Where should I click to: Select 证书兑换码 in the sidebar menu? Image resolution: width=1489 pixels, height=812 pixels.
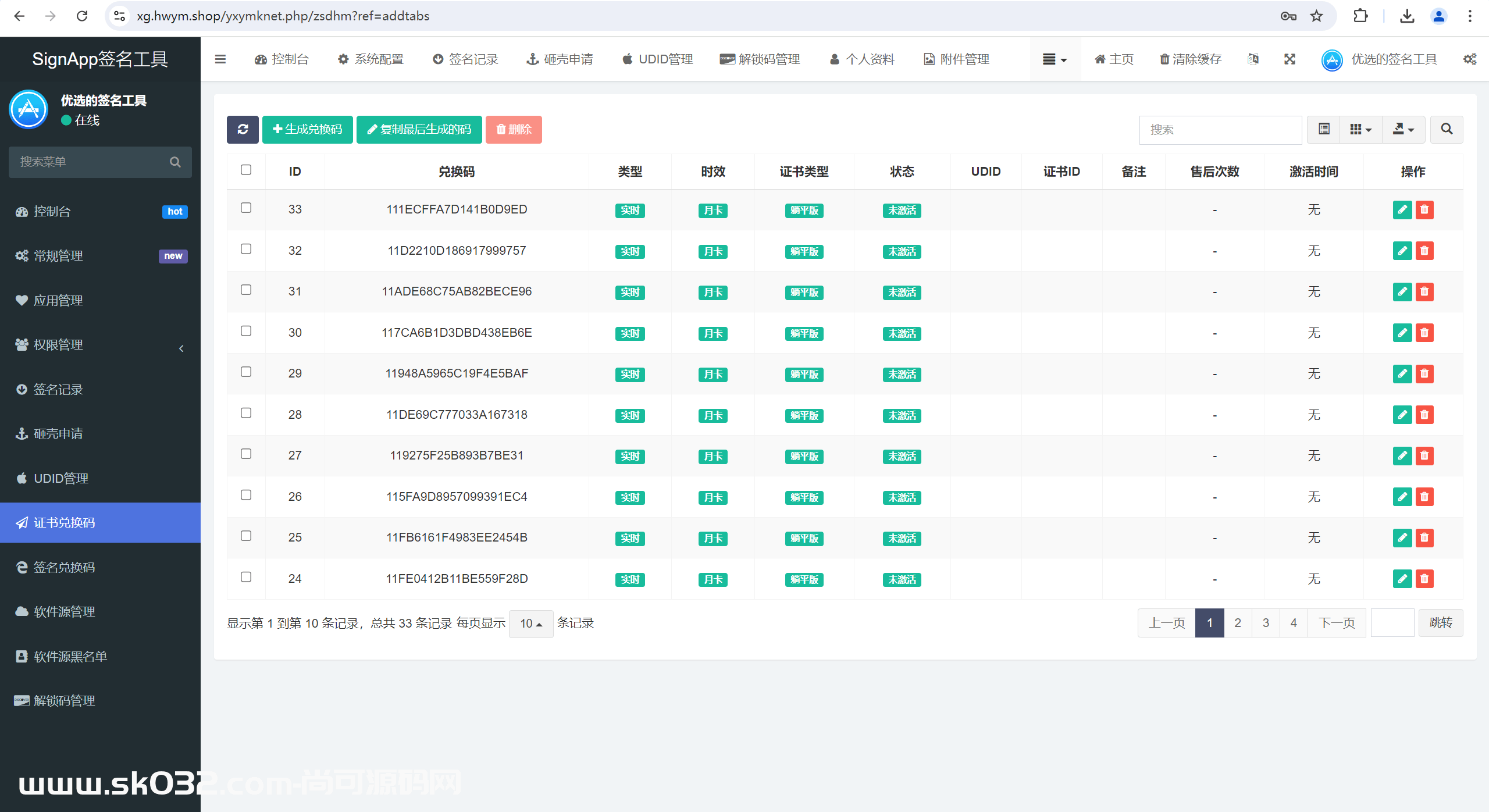coord(100,523)
